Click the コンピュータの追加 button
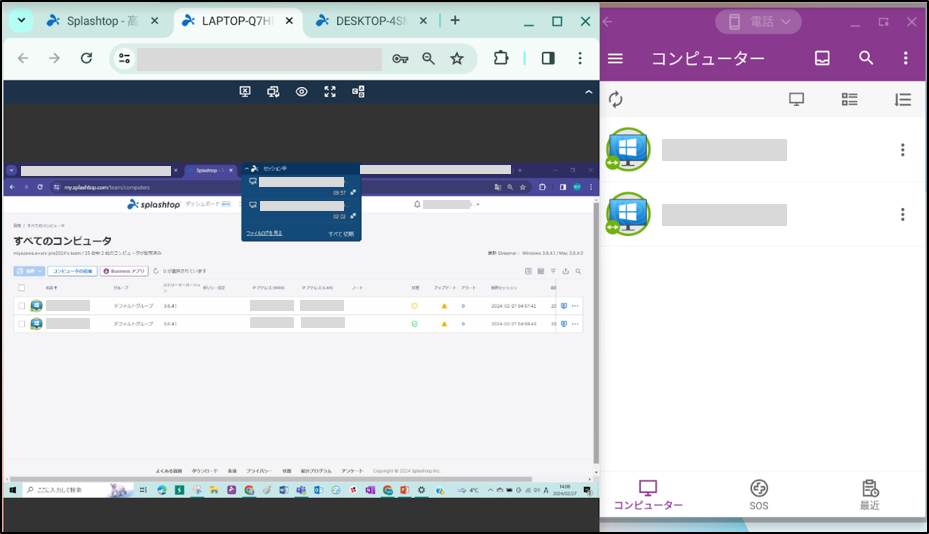This screenshot has height=534, width=929. [72, 271]
